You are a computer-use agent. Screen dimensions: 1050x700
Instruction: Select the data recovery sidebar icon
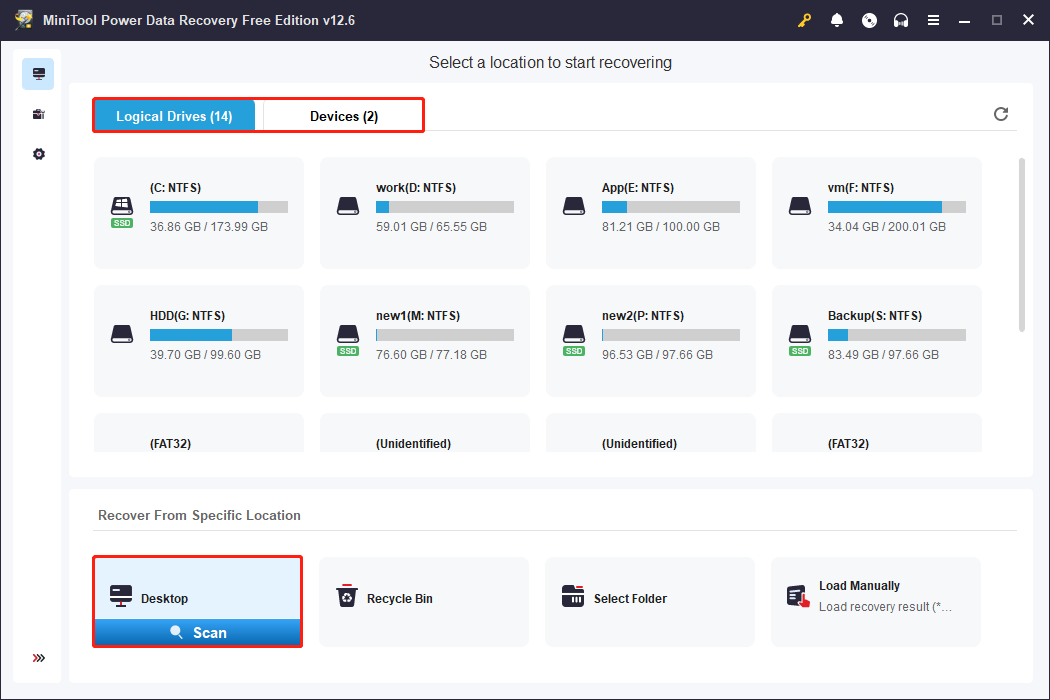[x=38, y=73]
